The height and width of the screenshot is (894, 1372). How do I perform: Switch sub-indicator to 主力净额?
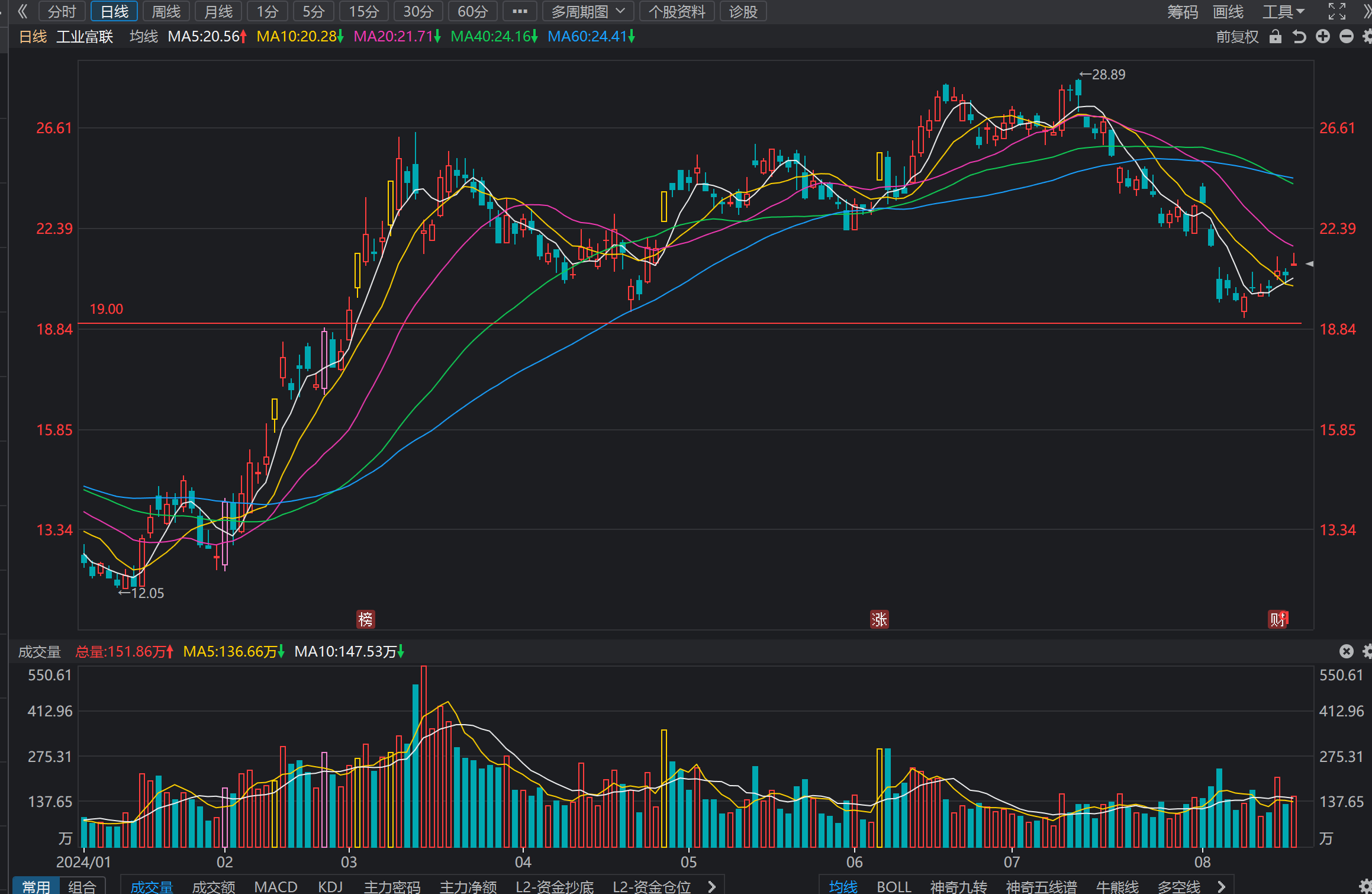click(x=468, y=886)
